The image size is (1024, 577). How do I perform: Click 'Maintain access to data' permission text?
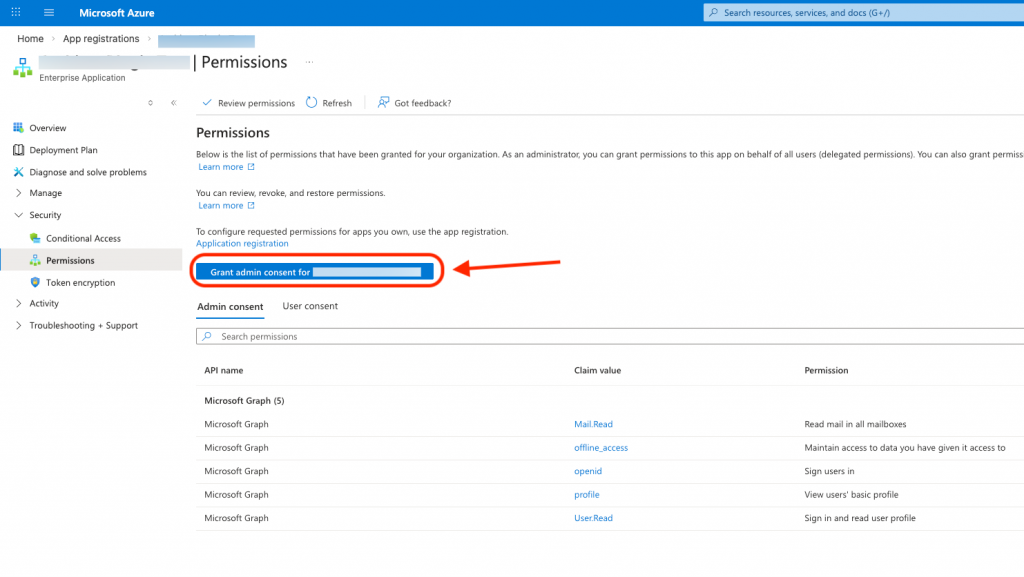click(904, 448)
